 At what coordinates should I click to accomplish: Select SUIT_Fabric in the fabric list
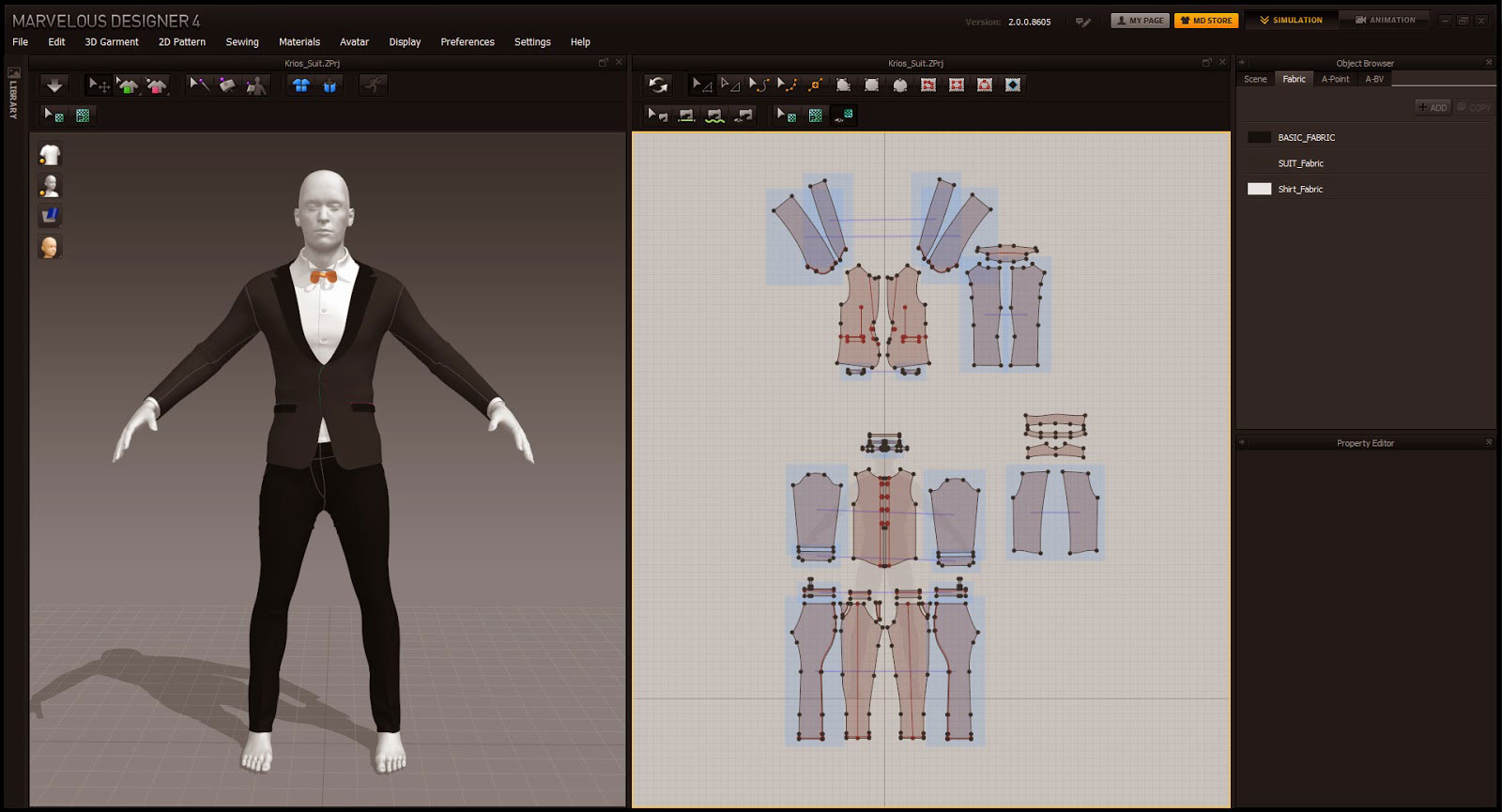point(1300,163)
